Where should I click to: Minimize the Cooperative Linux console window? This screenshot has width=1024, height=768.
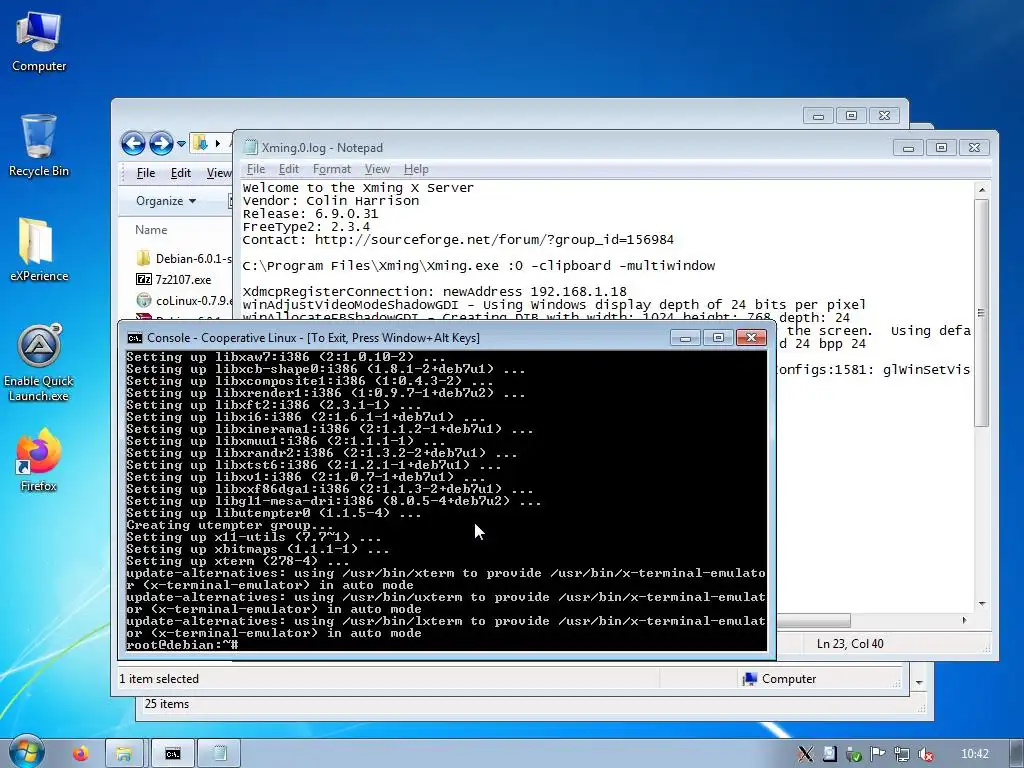(x=685, y=338)
